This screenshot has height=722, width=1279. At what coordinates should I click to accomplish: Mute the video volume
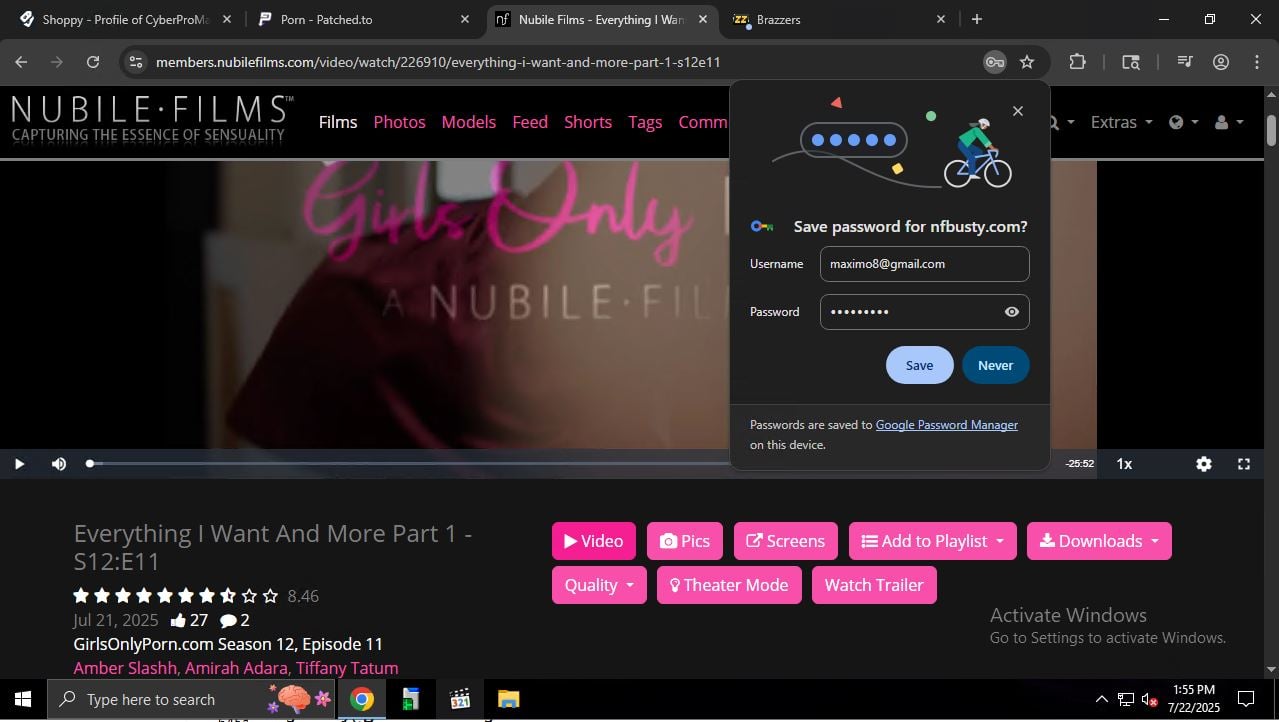(59, 464)
